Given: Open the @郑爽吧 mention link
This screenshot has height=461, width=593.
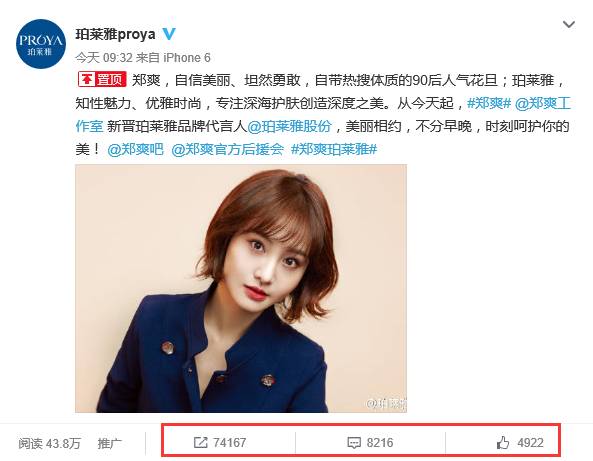Looking at the screenshot, I should click(135, 149).
